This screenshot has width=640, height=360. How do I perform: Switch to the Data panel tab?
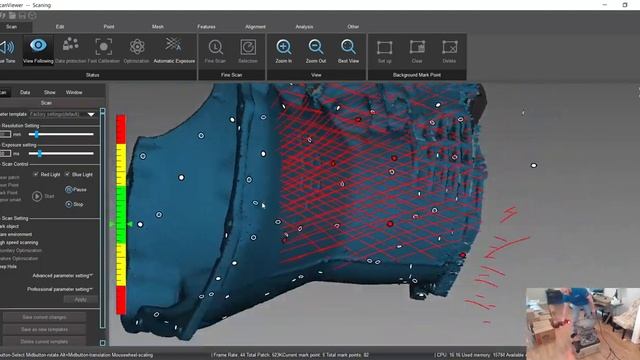(25, 92)
